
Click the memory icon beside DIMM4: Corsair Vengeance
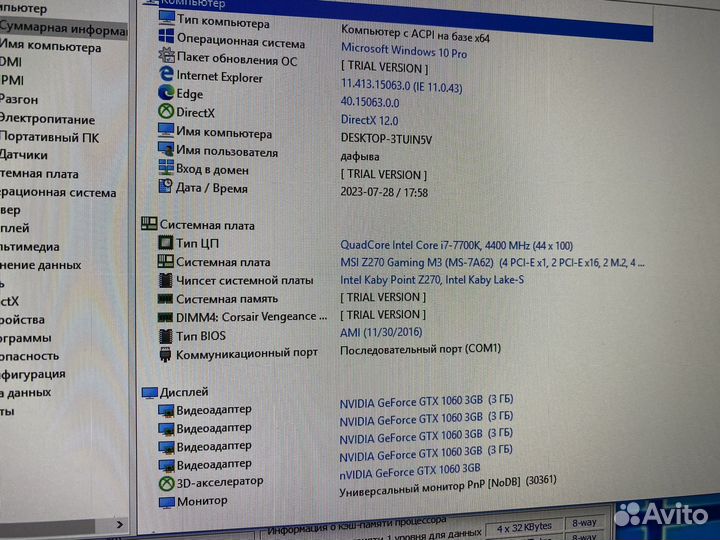(165, 317)
